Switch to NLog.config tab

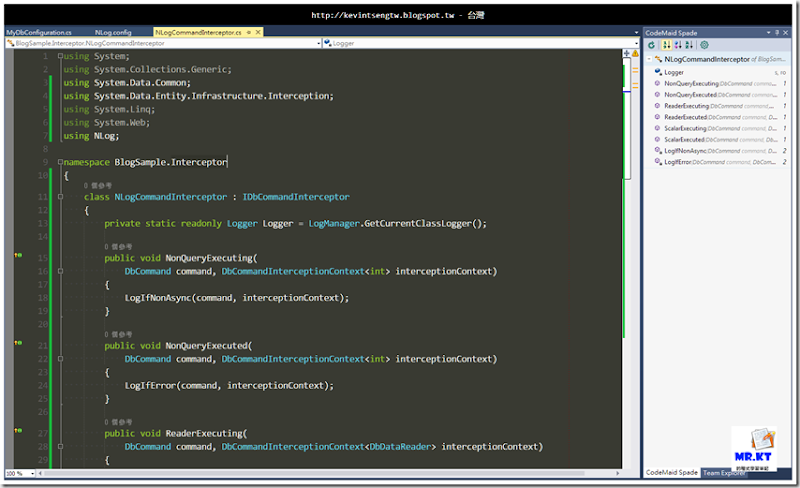113,33
